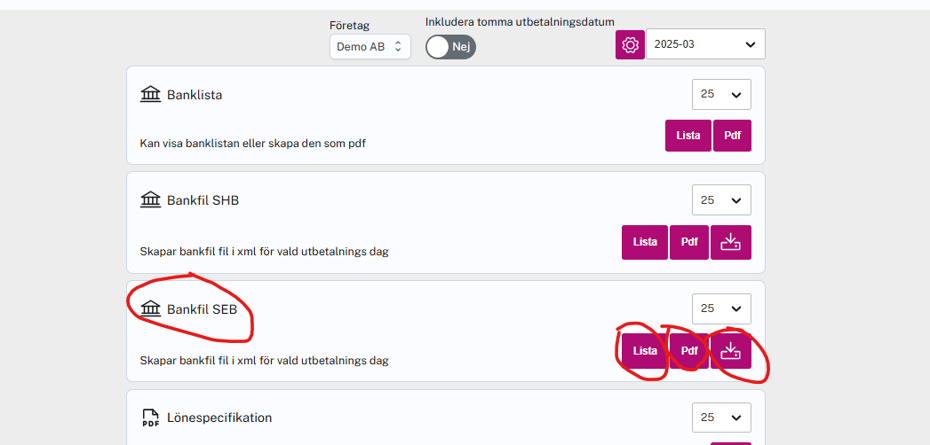Open the Företag Demo AB dropdown
Image resolution: width=930 pixels, height=445 pixels.
pyautogui.click(x=370, y=47)
